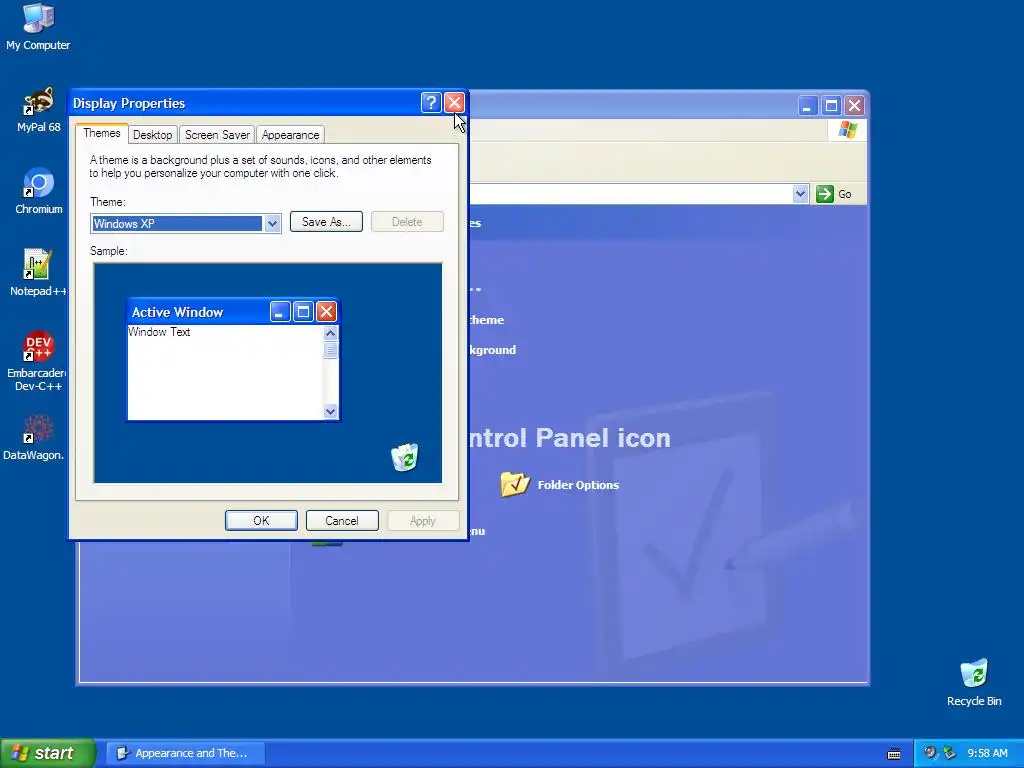Open the Recycle Bin on desktop
The height and width of the screenshot is (768, 1024).
(974, 682)
